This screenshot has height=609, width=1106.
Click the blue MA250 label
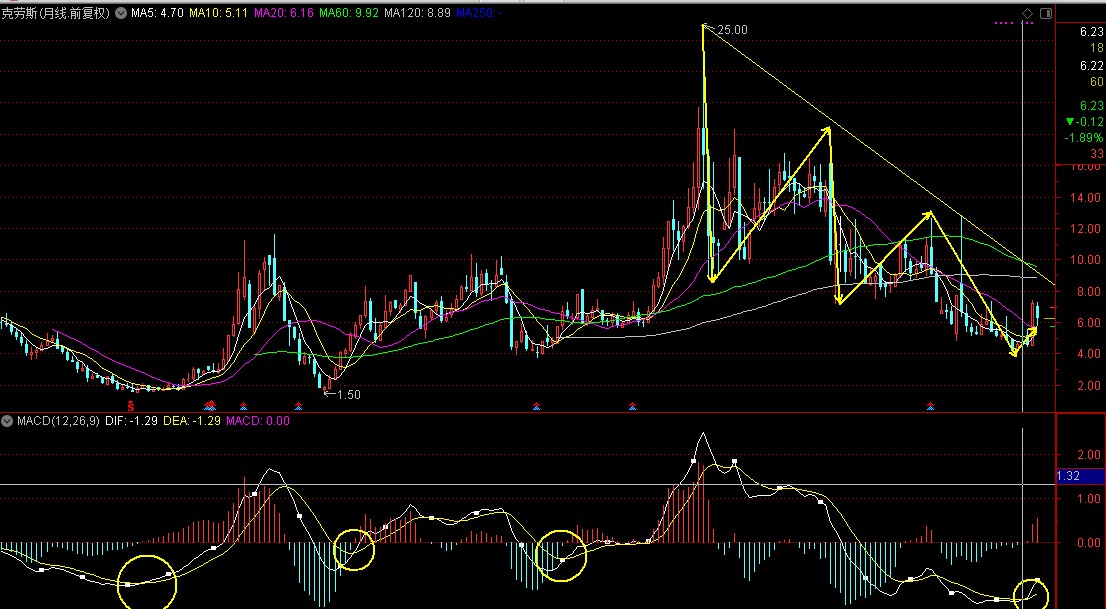point(478,13)
